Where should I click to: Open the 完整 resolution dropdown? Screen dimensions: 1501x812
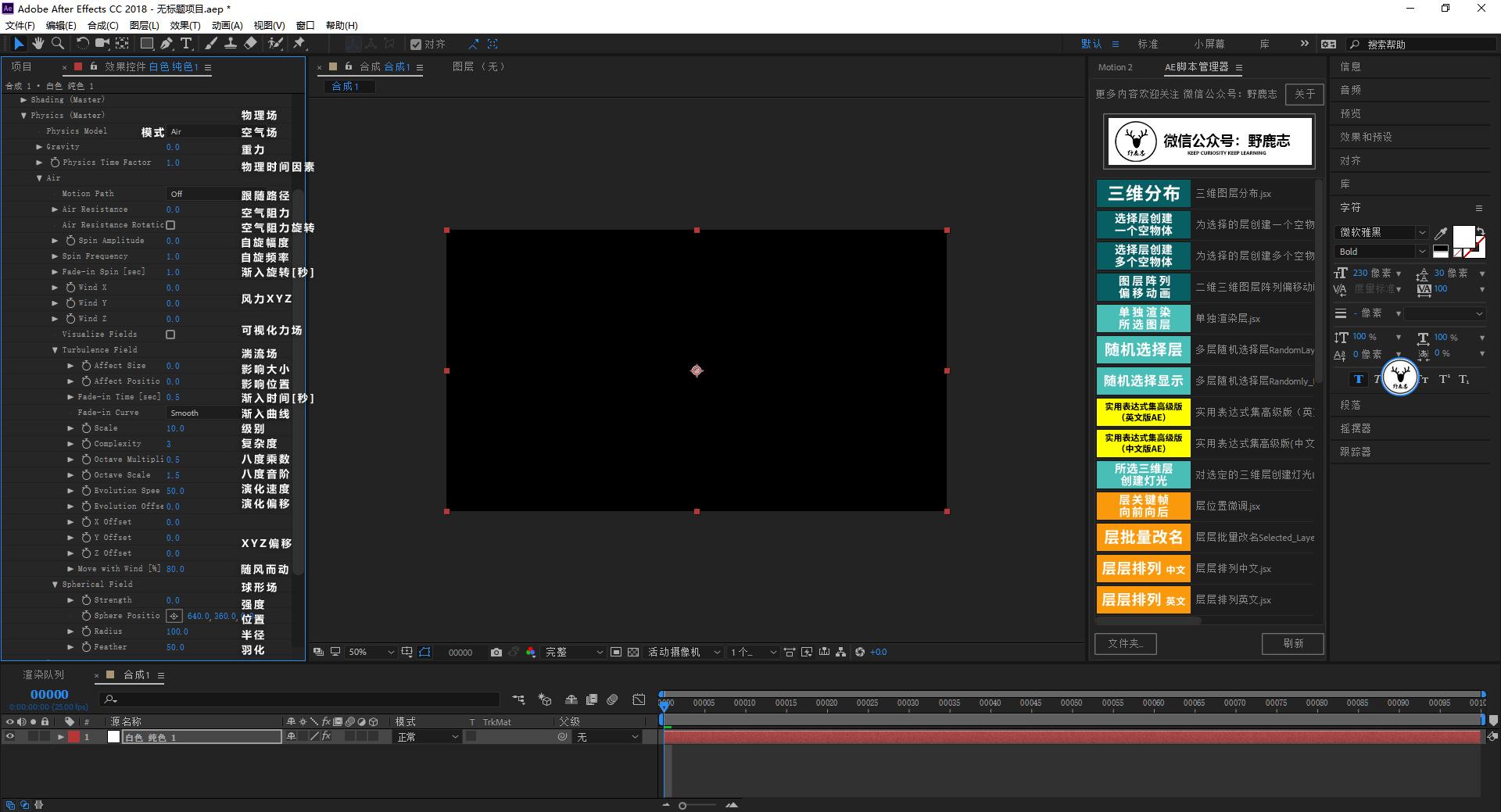click(x=574, y=652)
